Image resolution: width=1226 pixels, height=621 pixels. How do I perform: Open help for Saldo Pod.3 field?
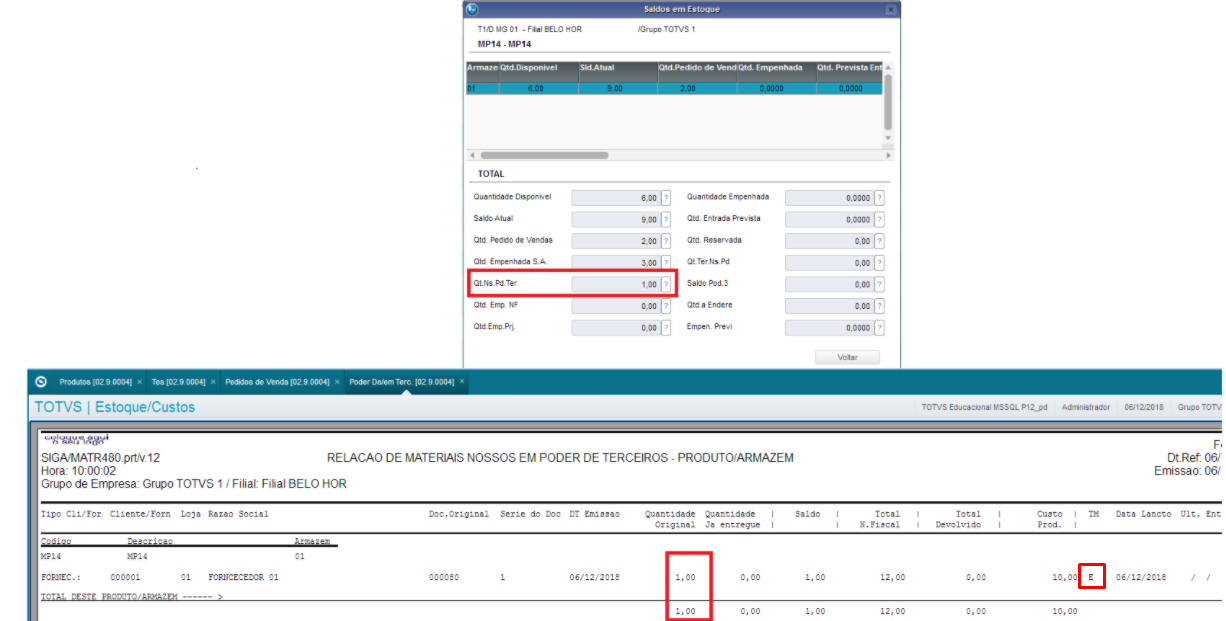tap(880, 284)
